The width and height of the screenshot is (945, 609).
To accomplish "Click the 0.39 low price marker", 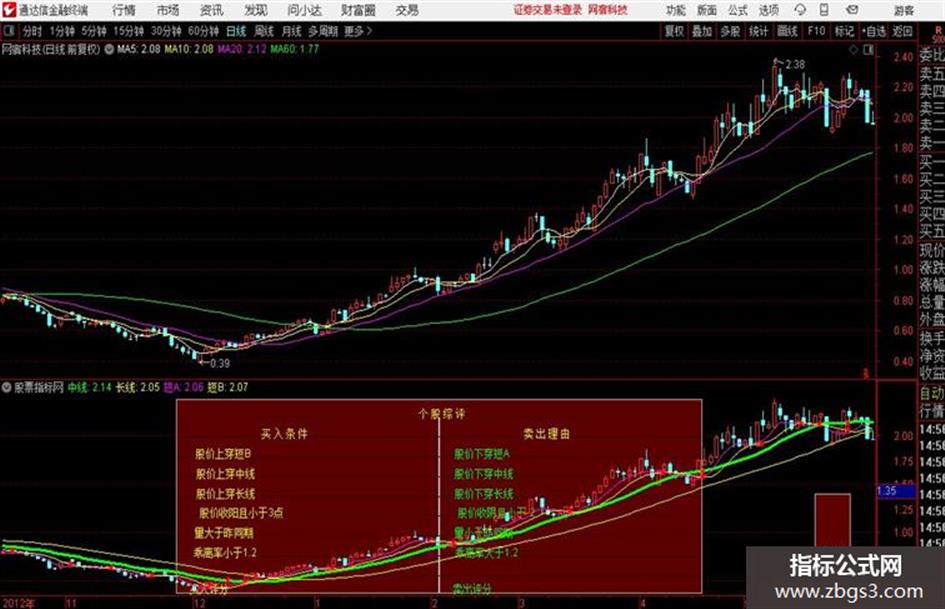I will coord(219,363).
